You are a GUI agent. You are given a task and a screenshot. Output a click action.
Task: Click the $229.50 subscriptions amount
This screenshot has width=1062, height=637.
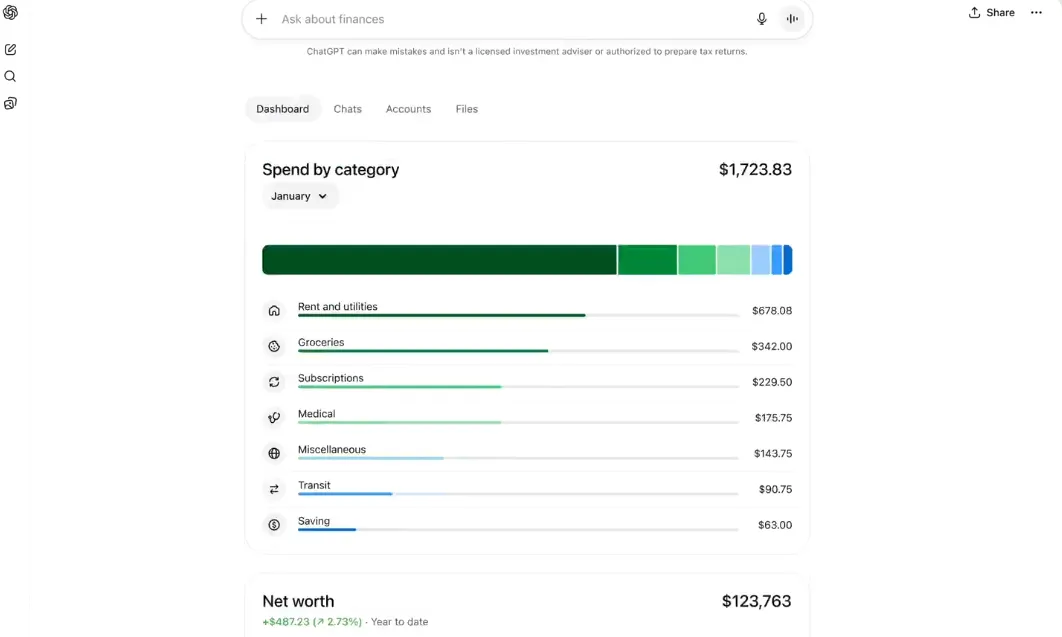(771, 382)
